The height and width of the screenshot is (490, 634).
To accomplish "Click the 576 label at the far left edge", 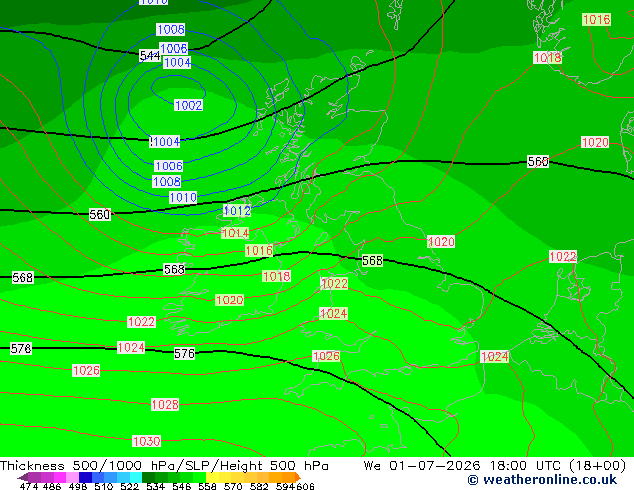I will (21, 348).
